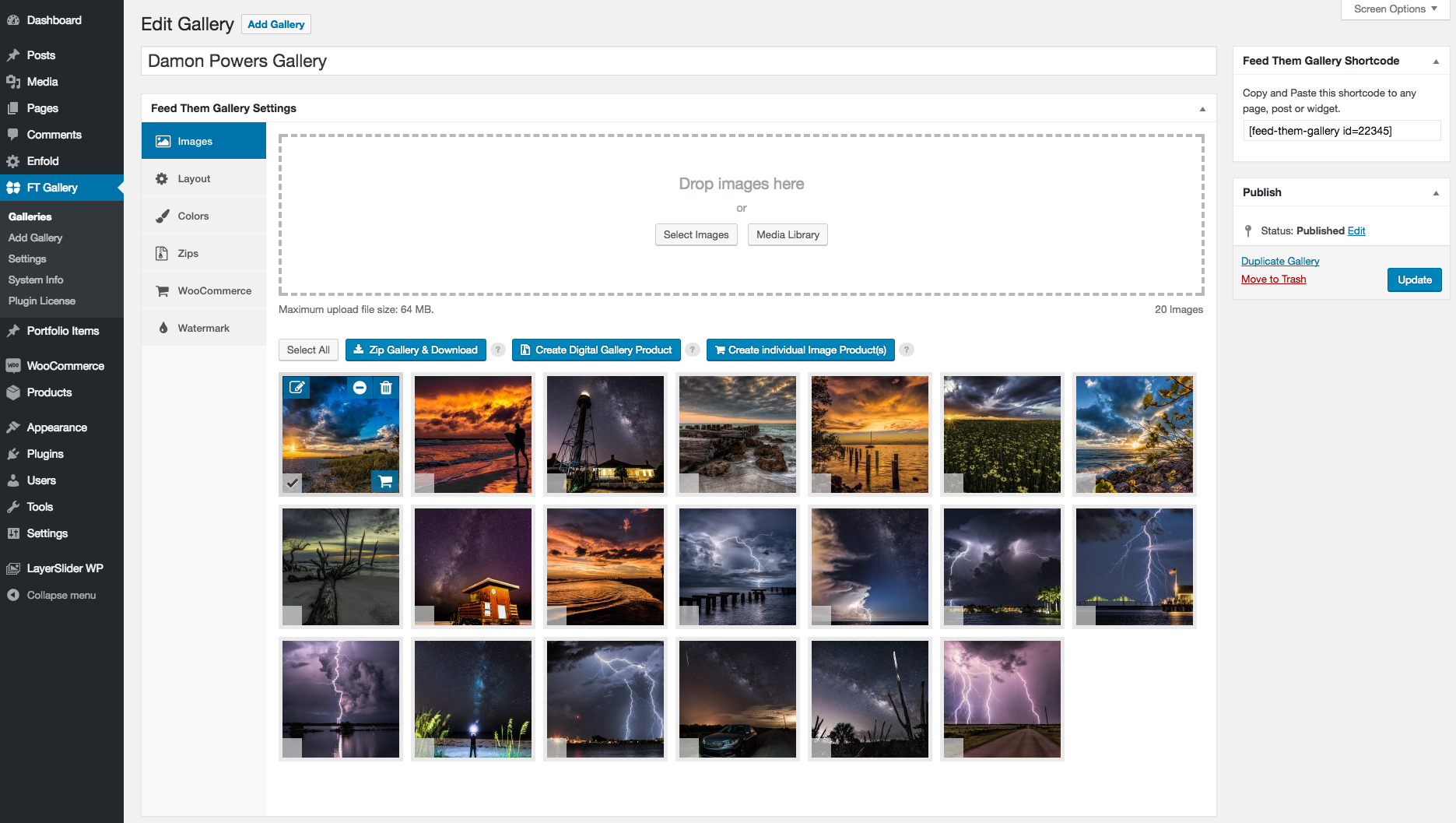Click the Portfolio Items pin icon
The image size is (1456, 823).
click(x=13, y=331)
